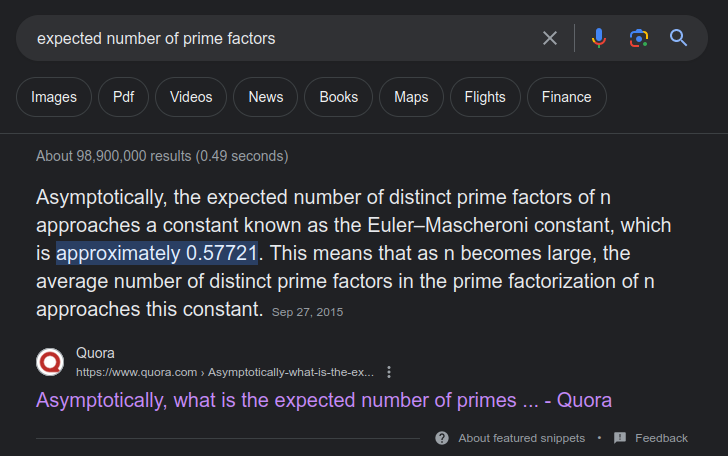Click the Quora logo favicon
This screenshot has height=456, width=728.
tap(50, 362)
